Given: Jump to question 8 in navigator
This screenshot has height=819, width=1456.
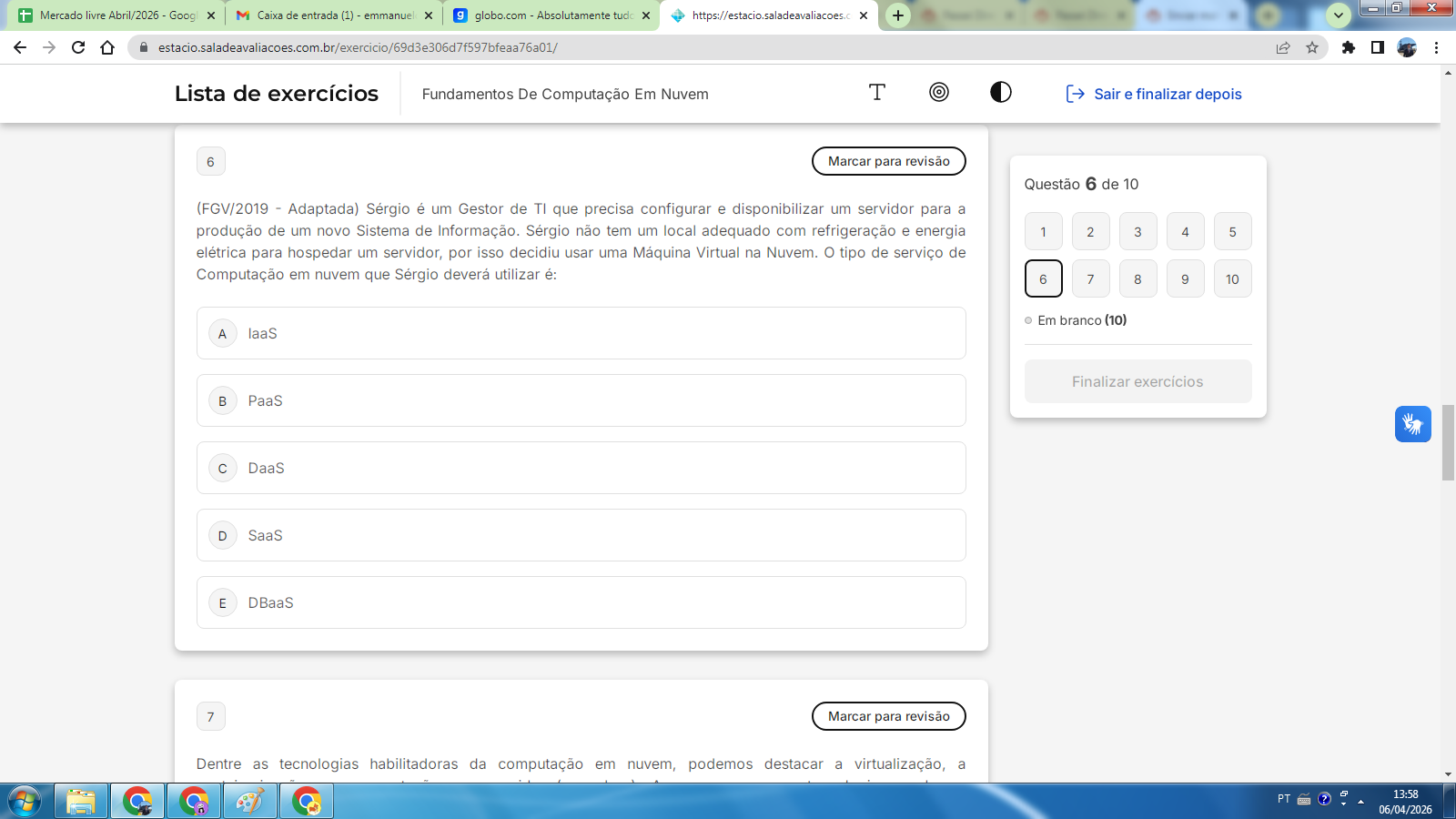Looking at the screenshot, I should click(x=1137, y=279).
